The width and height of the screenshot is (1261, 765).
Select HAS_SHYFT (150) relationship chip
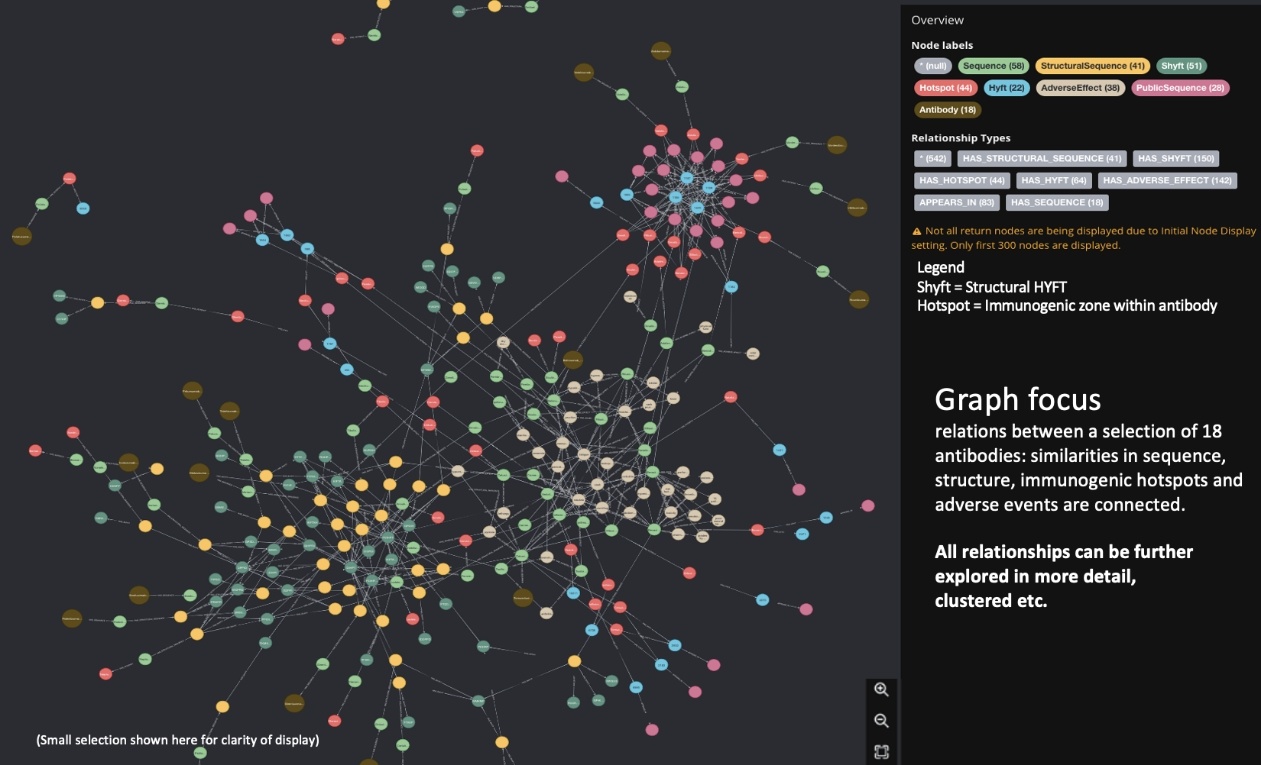click(x=1175, y=158)
